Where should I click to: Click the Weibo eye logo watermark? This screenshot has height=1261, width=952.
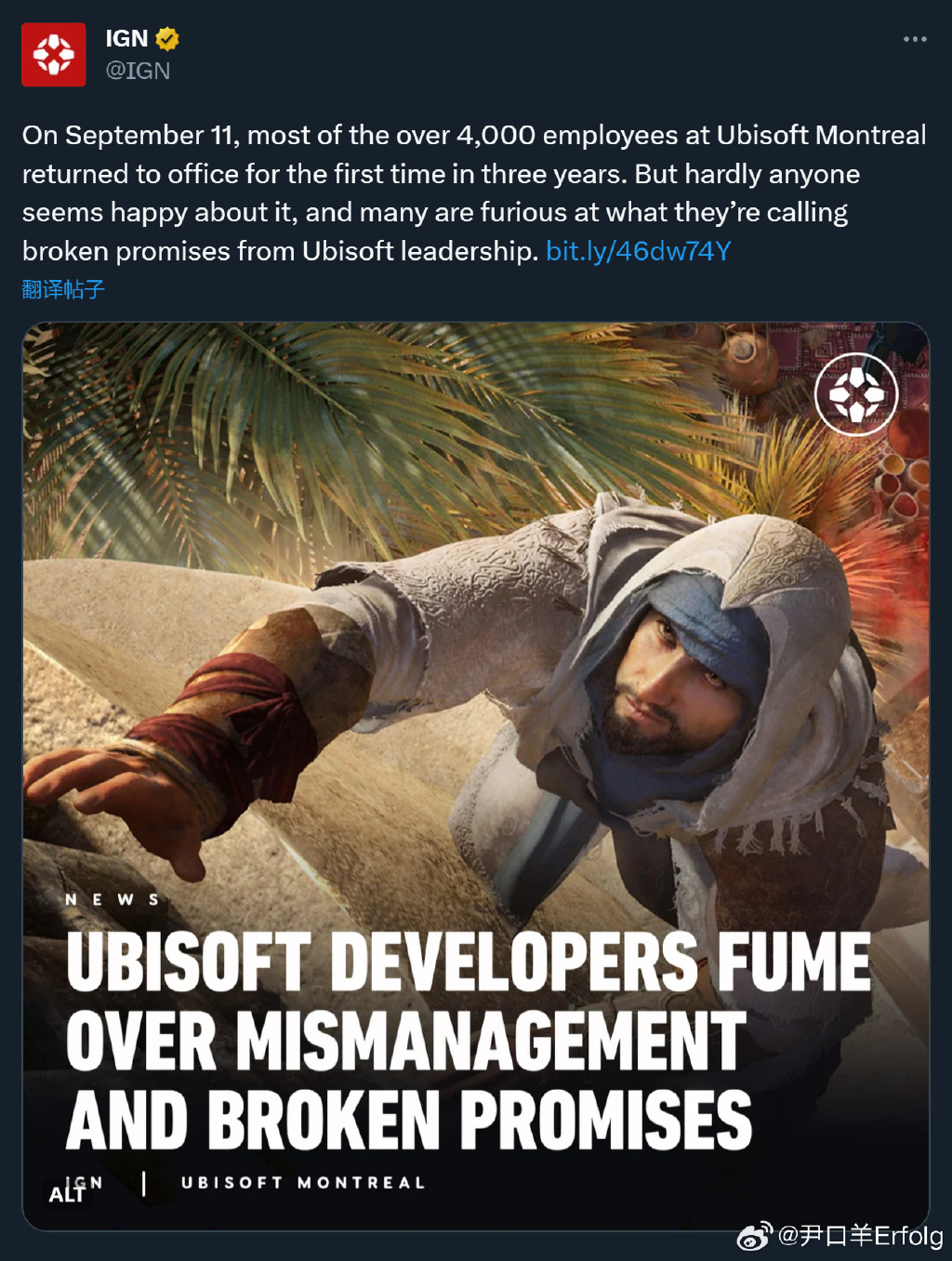[x=755, y=1236]
